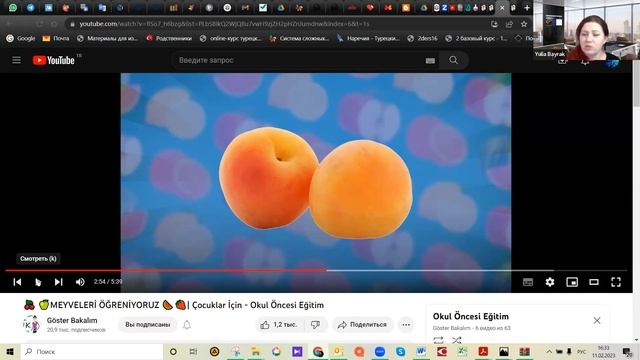Skip to the next video
The image size is (640, 360).
pos(59,282)
